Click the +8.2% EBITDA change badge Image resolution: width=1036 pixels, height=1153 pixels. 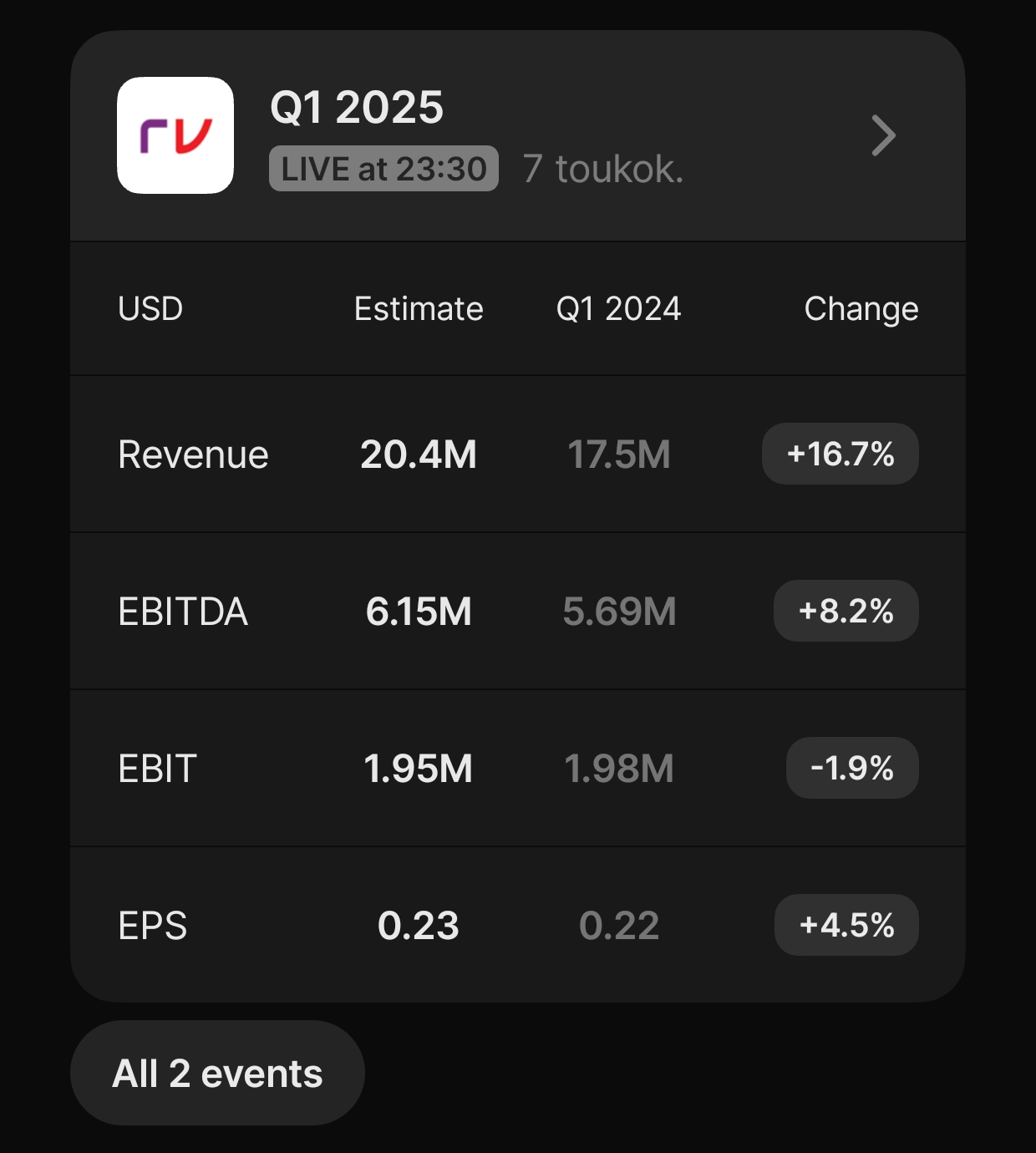pyautogui.click(x=846, y=611)
